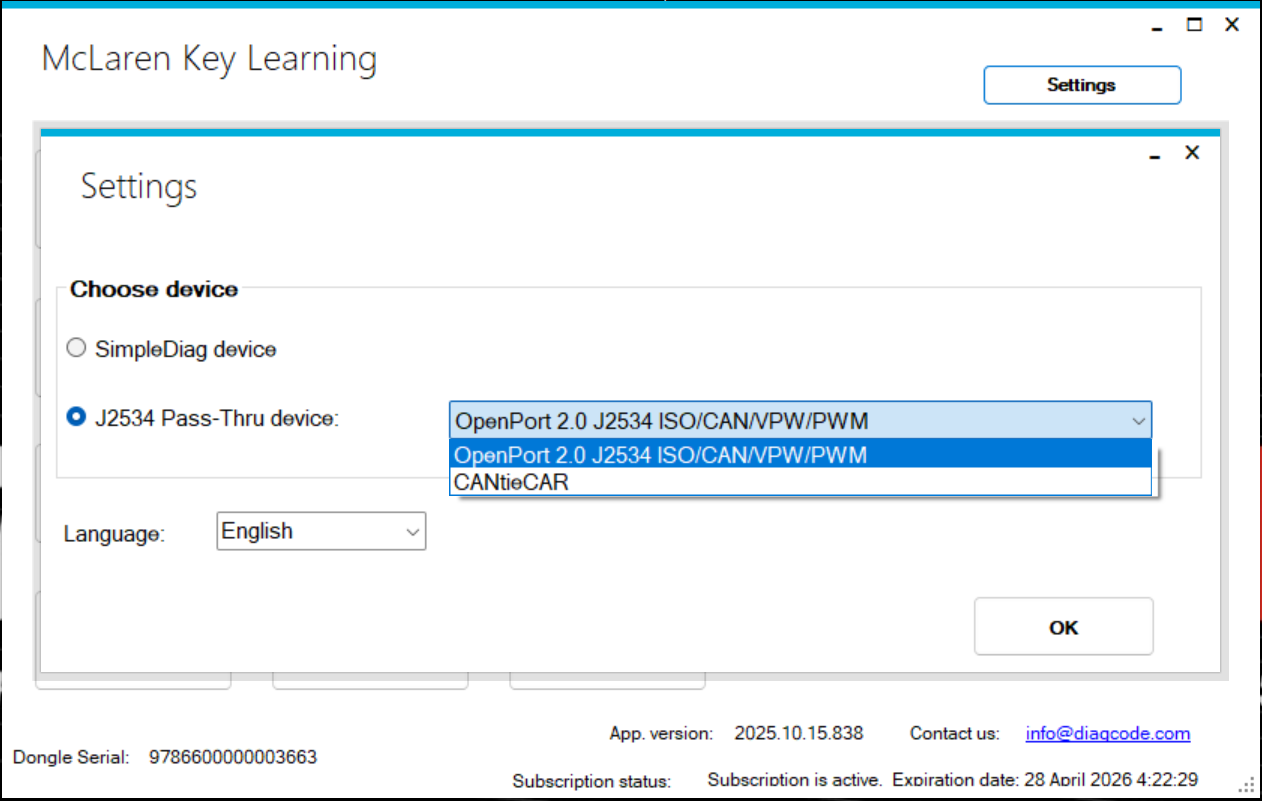This screenshot has height=801, width=1262.
Task: Open the info@diagcode.com email link
Action: pos(1107,734)
